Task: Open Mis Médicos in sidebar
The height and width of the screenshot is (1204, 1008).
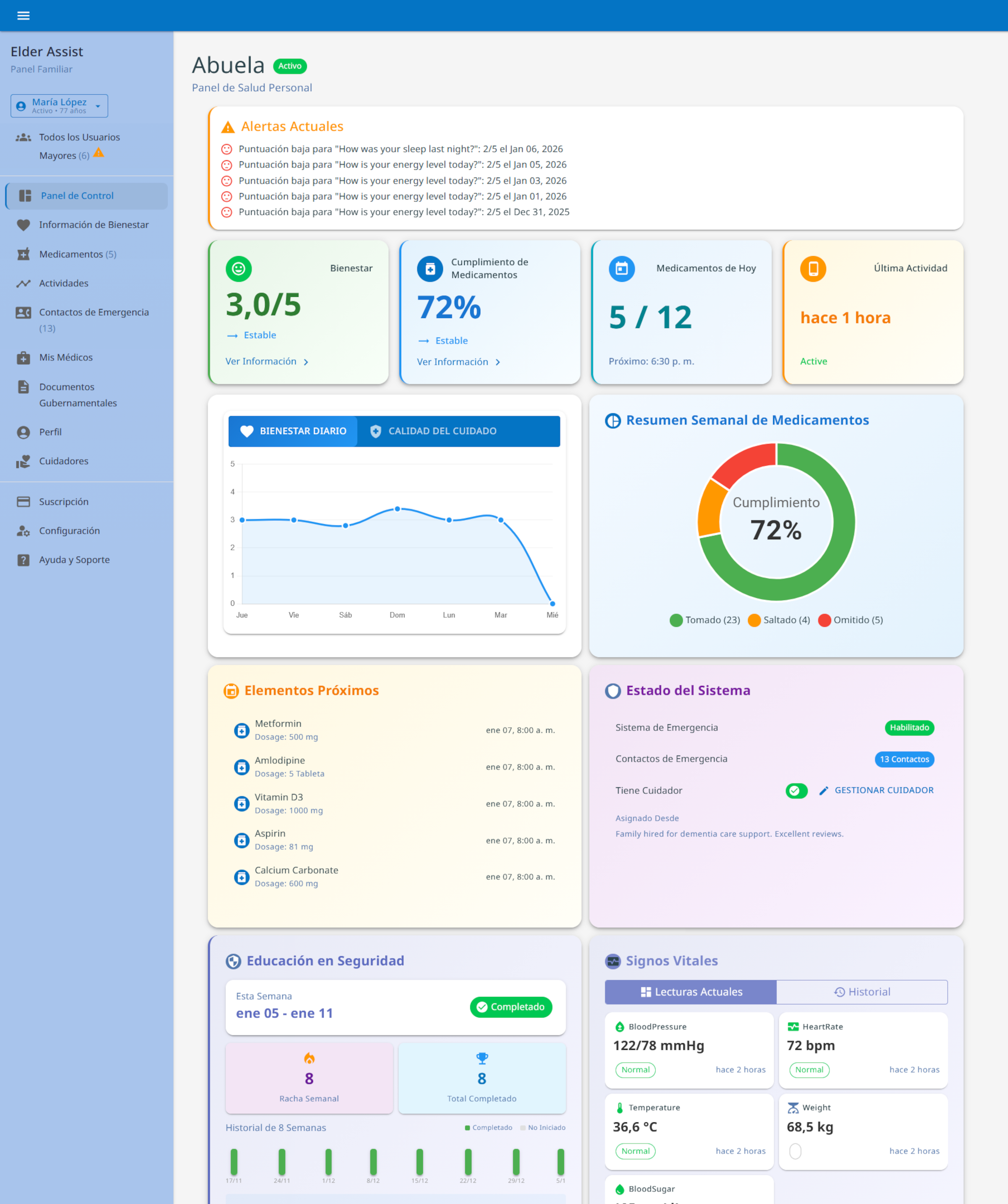Action: tap(87, 358)
